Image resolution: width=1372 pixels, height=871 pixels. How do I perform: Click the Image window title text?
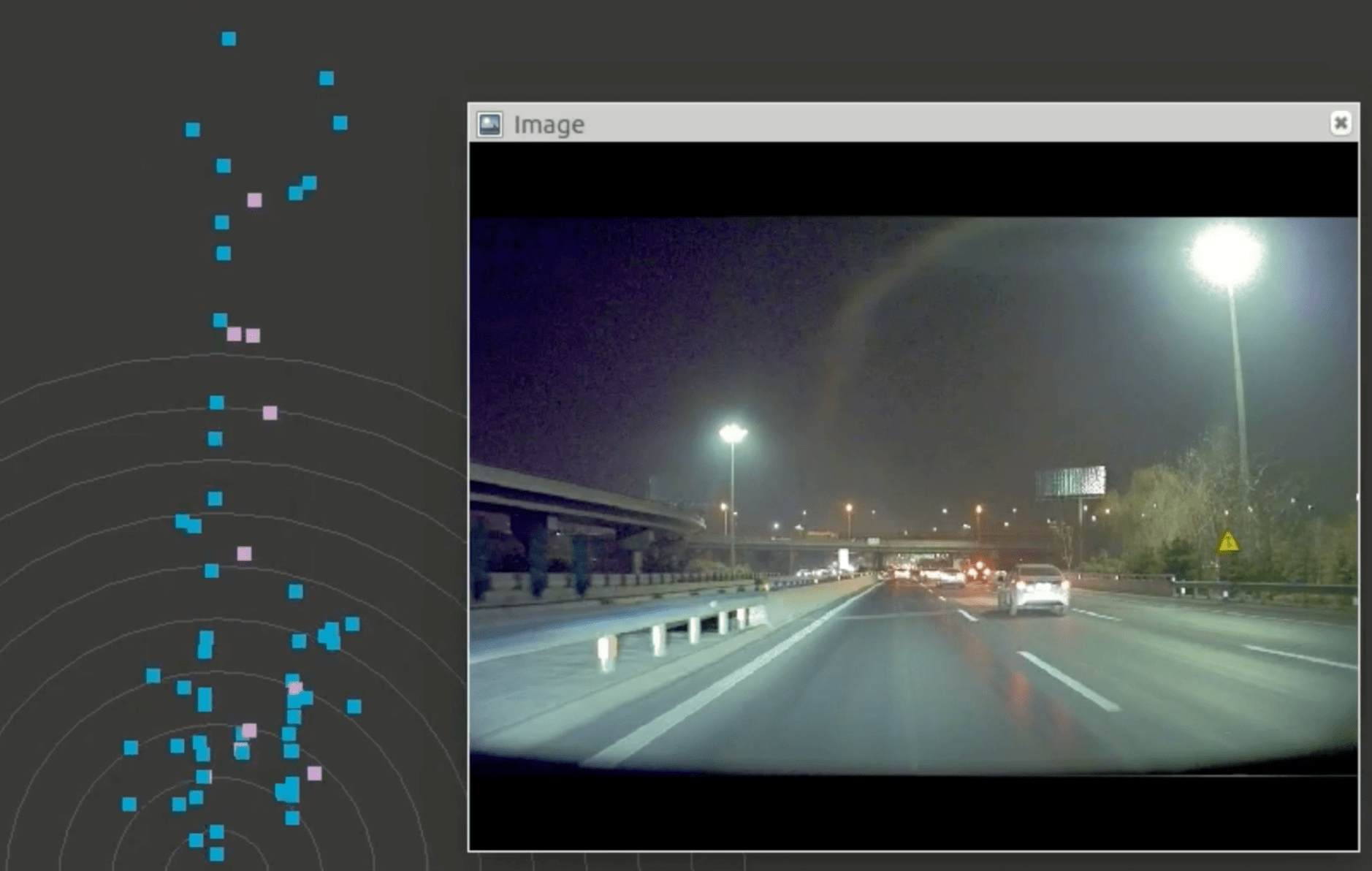pyautogui.click(x=549, y=125)
